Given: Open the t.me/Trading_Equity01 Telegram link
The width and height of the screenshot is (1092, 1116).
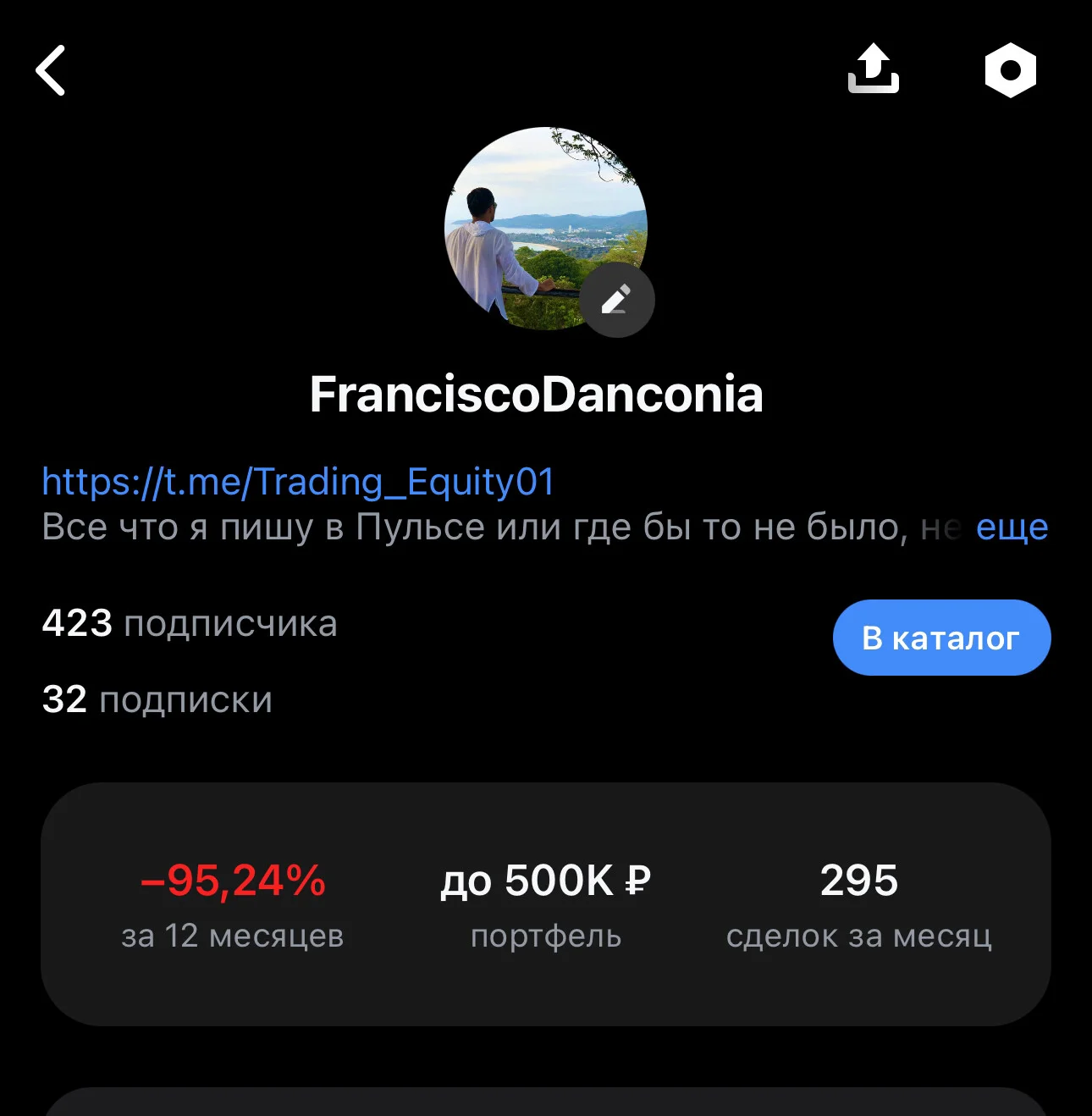Looking at the screenshot, I should click(298, 482).
